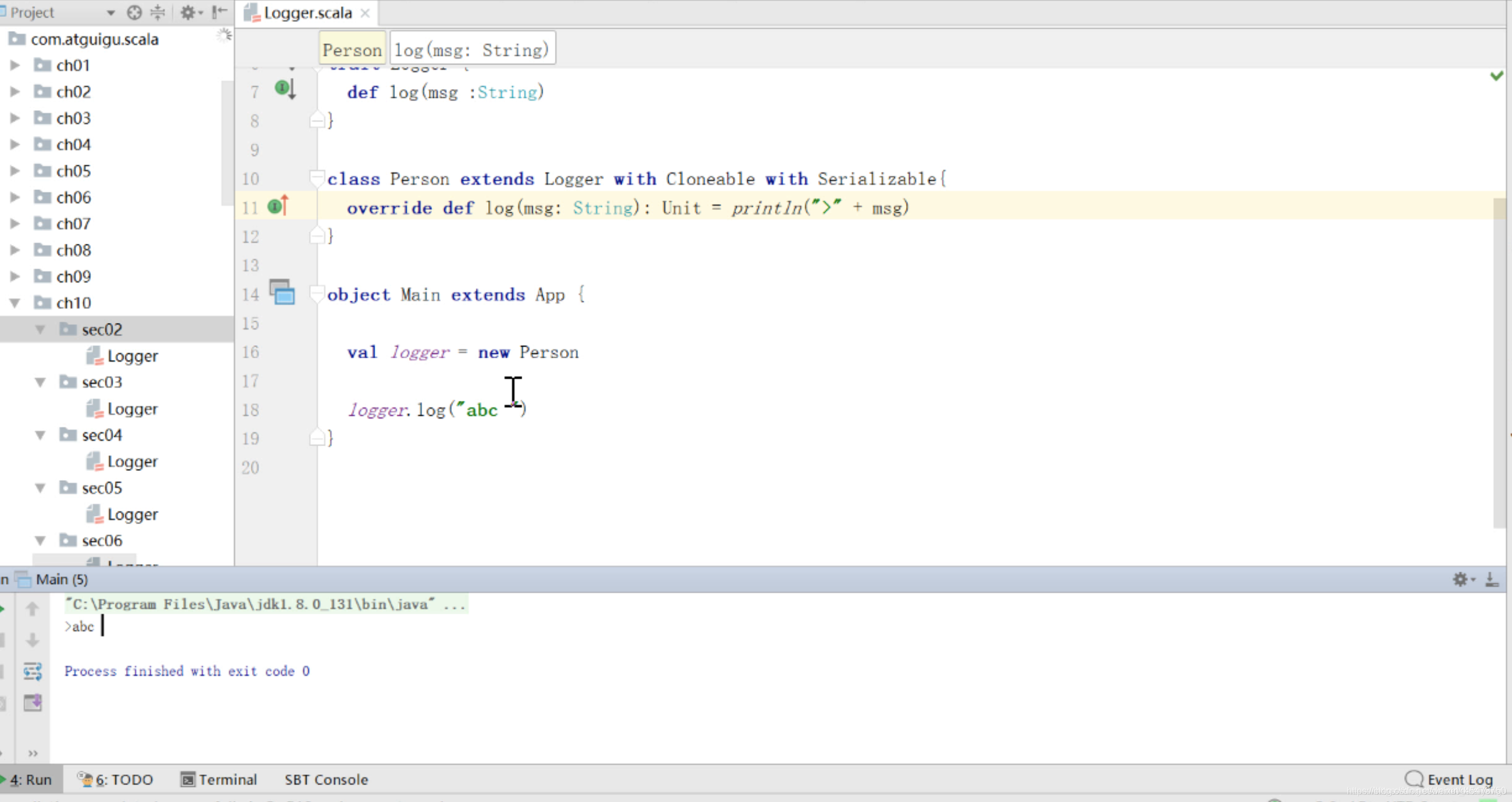
Task: Click 'Process finished with exit code 0'
Action: click(x=187, y=671)
